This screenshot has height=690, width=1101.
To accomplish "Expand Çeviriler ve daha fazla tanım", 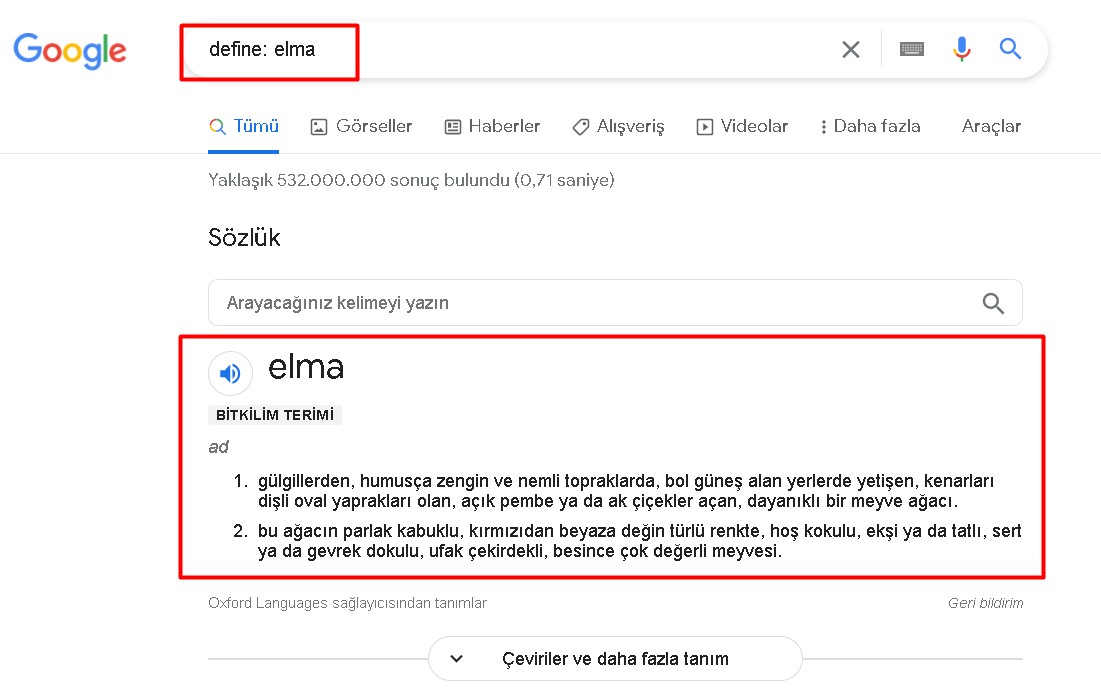I will 615,658.
